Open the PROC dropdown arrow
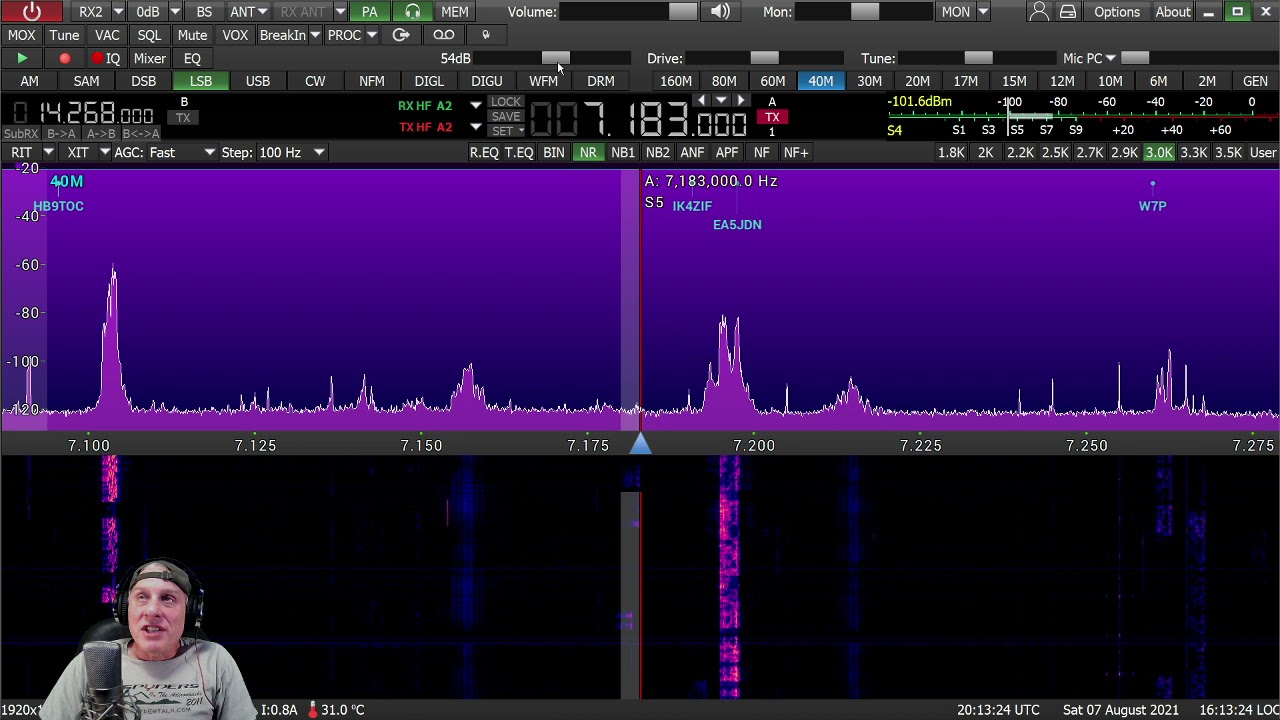Image resolution: width=1280 pixels, height=720 pixels. pyautogui.click(x=371, y=35)
